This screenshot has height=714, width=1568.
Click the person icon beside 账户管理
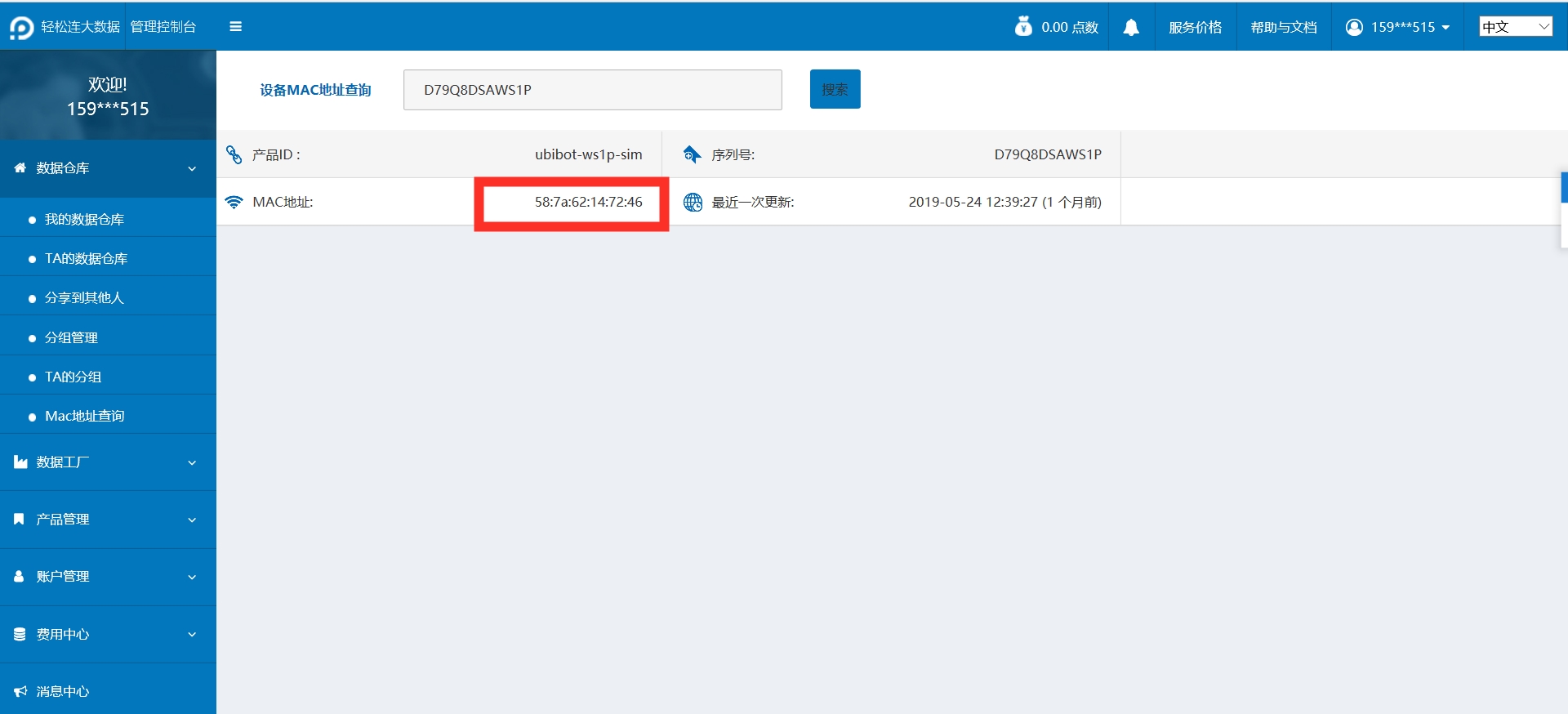[19, 576]
